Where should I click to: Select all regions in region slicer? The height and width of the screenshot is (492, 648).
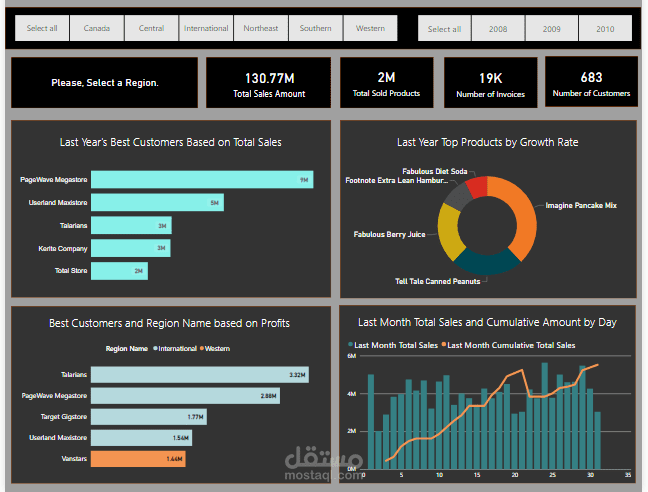point(42,28)
